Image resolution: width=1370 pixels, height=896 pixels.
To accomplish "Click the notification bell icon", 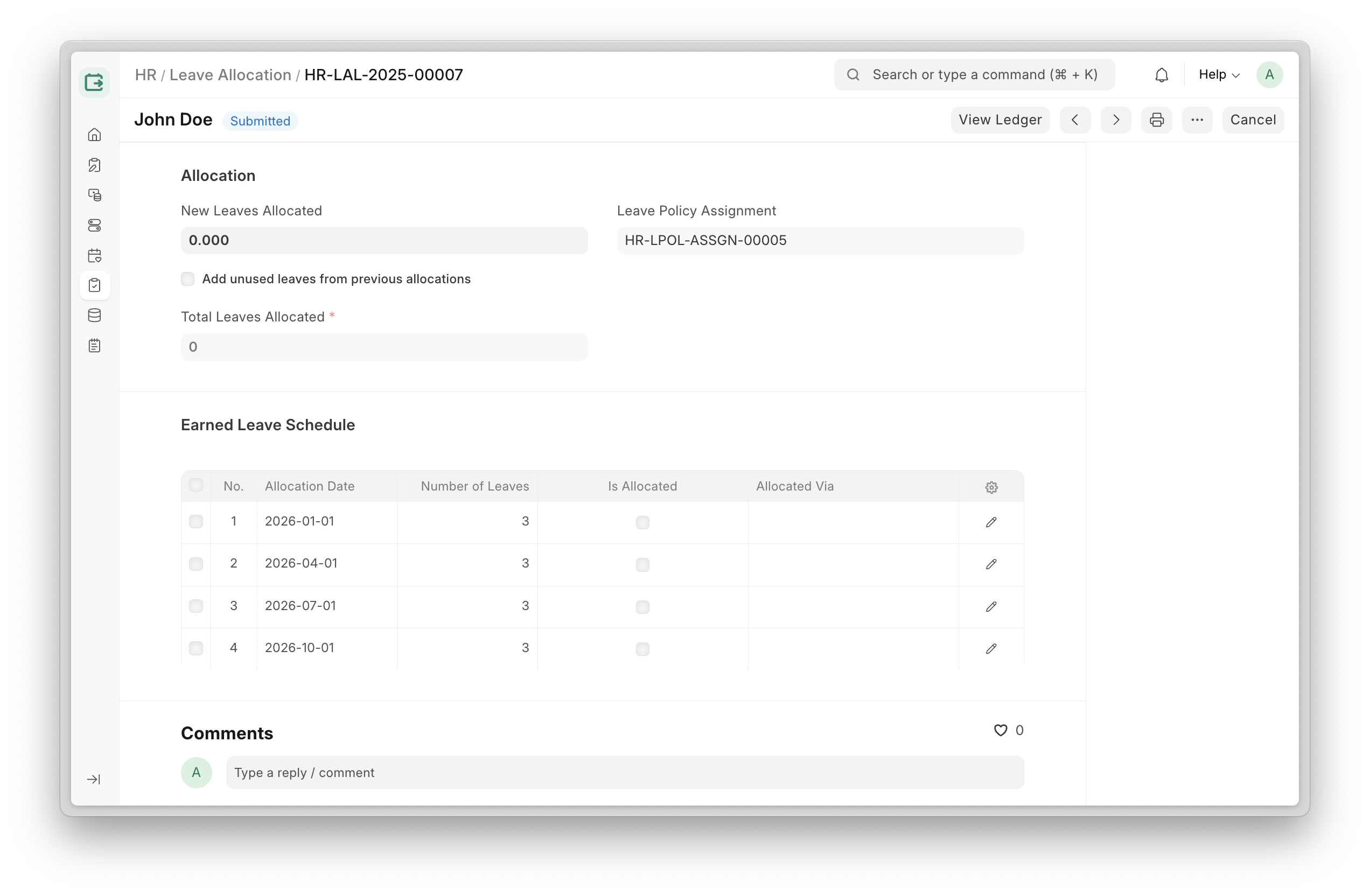I will click(1161, 75).
